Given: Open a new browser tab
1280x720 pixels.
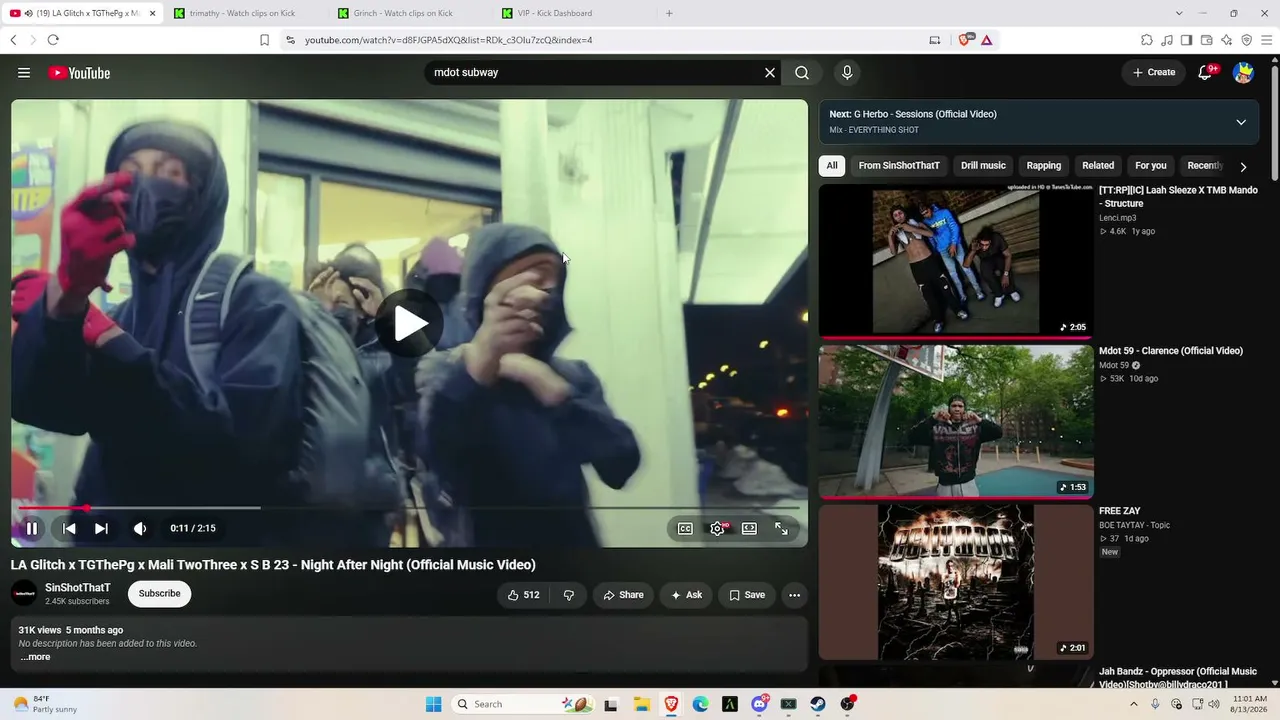Looking at the screenshot, I should (x=669, y=13).
